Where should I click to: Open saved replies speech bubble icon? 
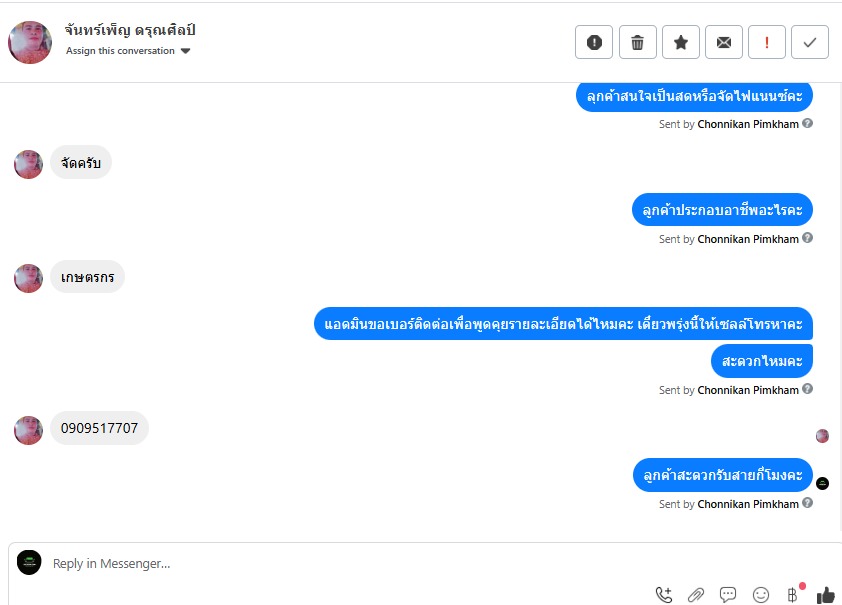(x=728, y=594)
